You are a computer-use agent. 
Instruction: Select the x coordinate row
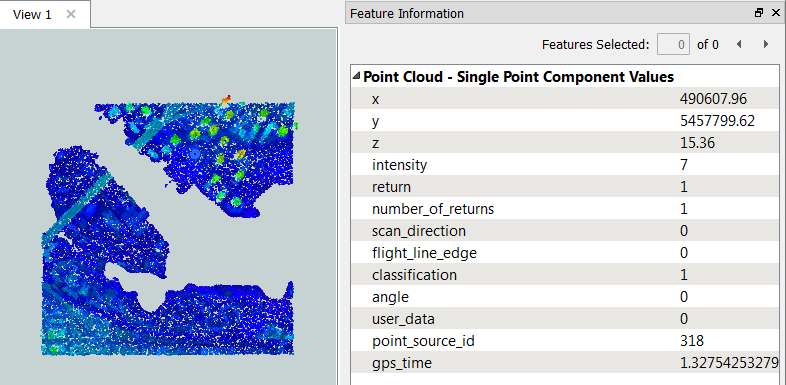(x=565, y=99)
